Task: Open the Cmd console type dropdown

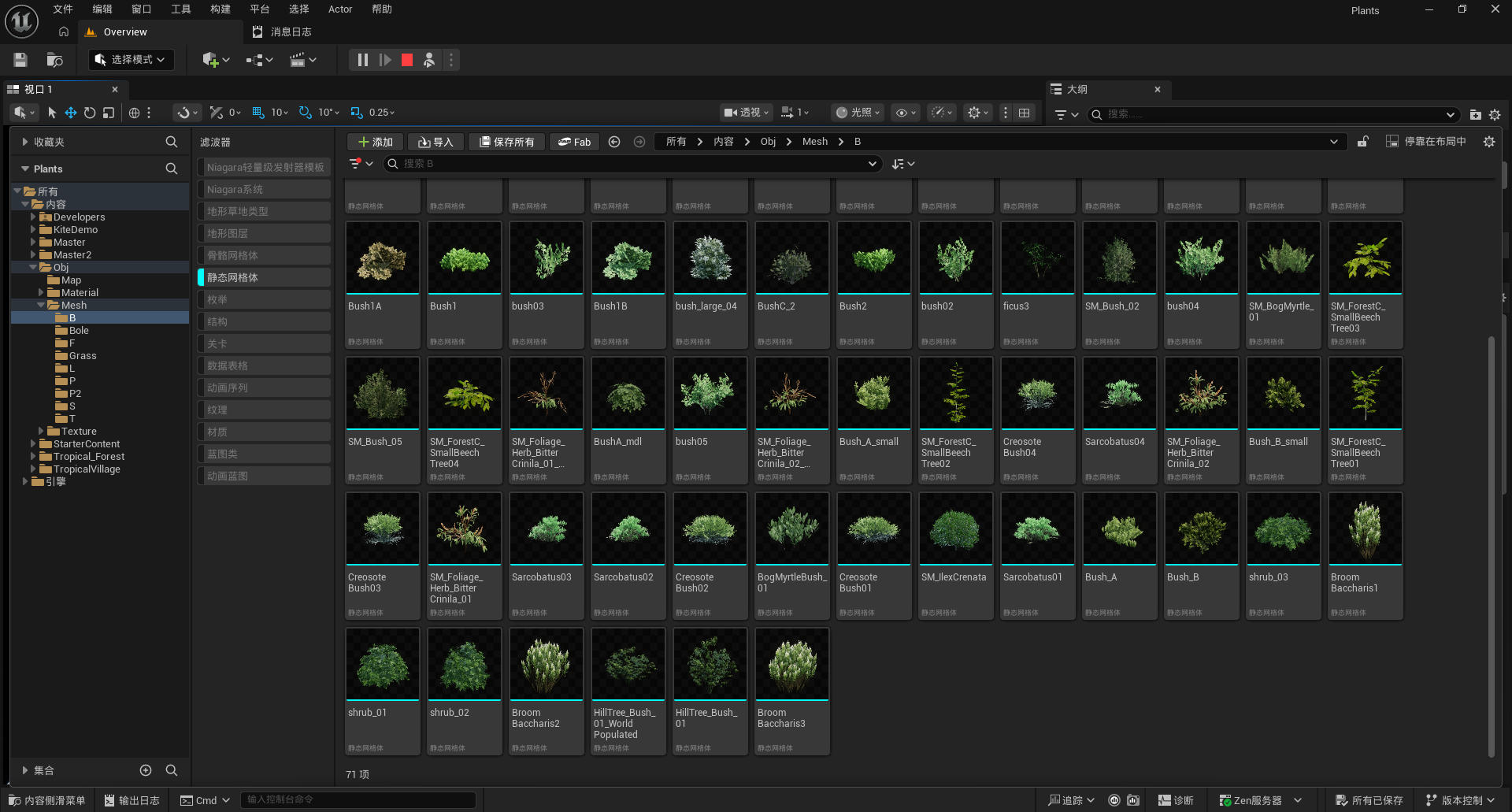Action: tap(206, 800)
